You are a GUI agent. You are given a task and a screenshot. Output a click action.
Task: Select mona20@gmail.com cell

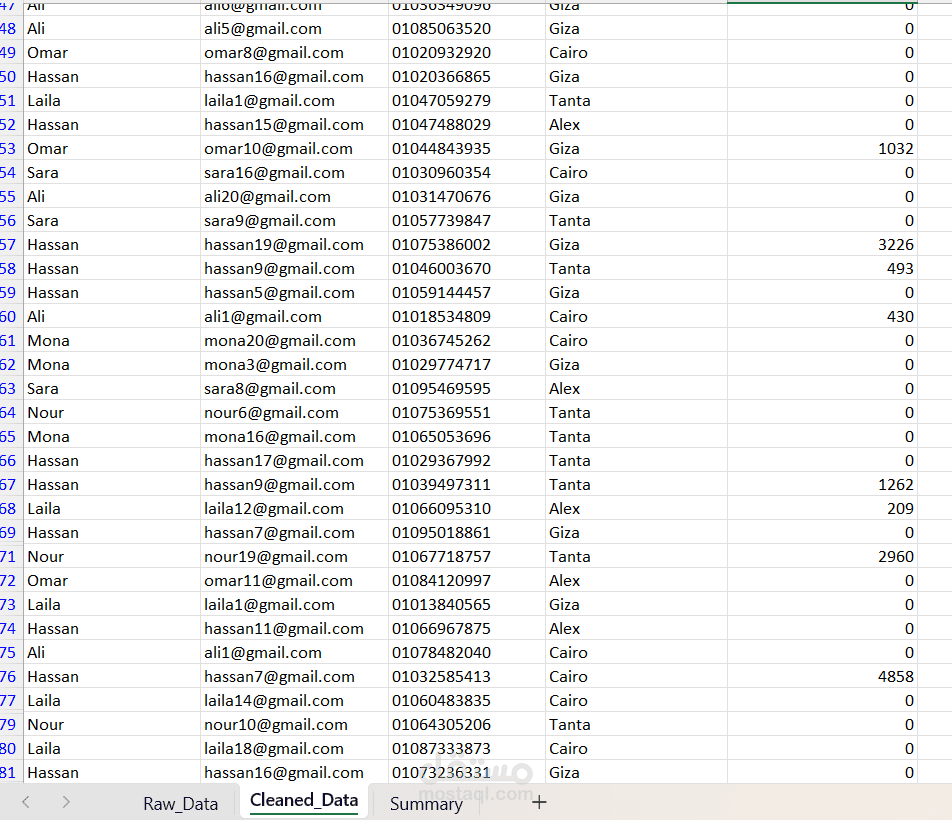(x=294, y=341)
